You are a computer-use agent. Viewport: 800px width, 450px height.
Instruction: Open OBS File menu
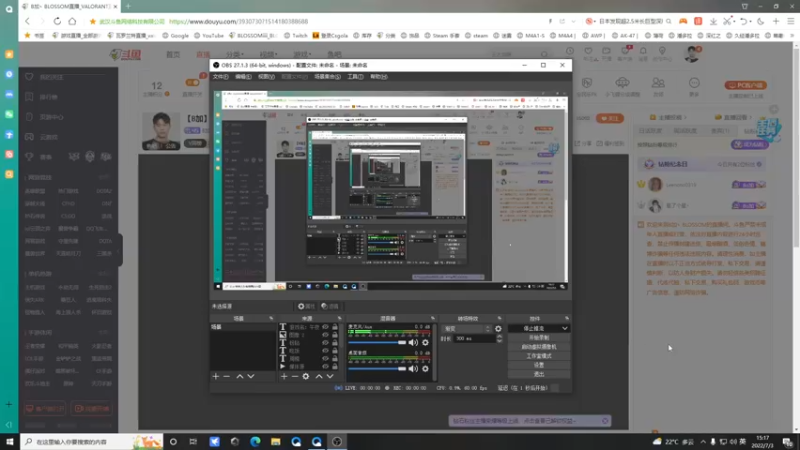tap(220, 77)
